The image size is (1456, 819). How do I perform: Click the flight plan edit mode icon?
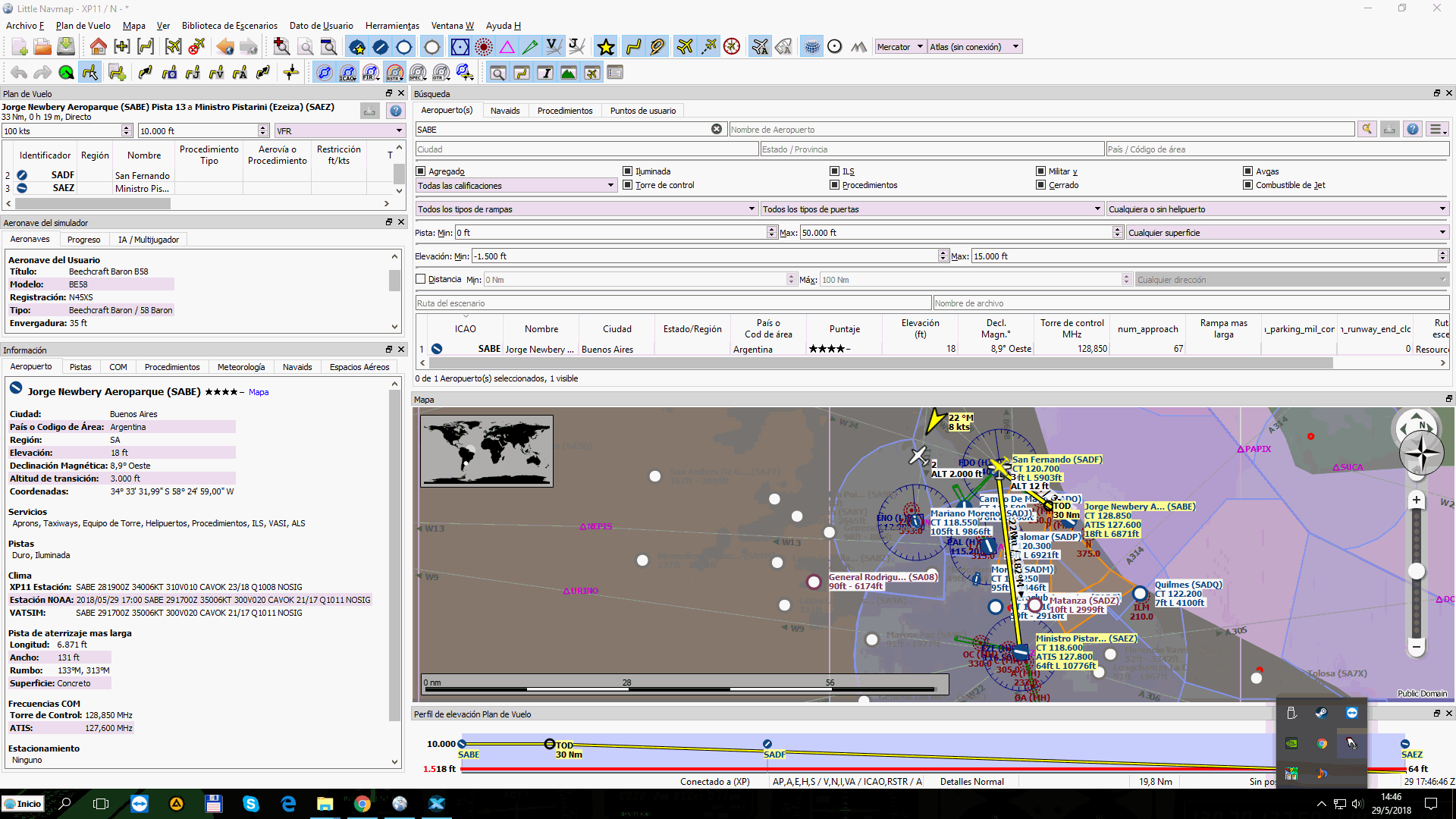pos(90,73)
